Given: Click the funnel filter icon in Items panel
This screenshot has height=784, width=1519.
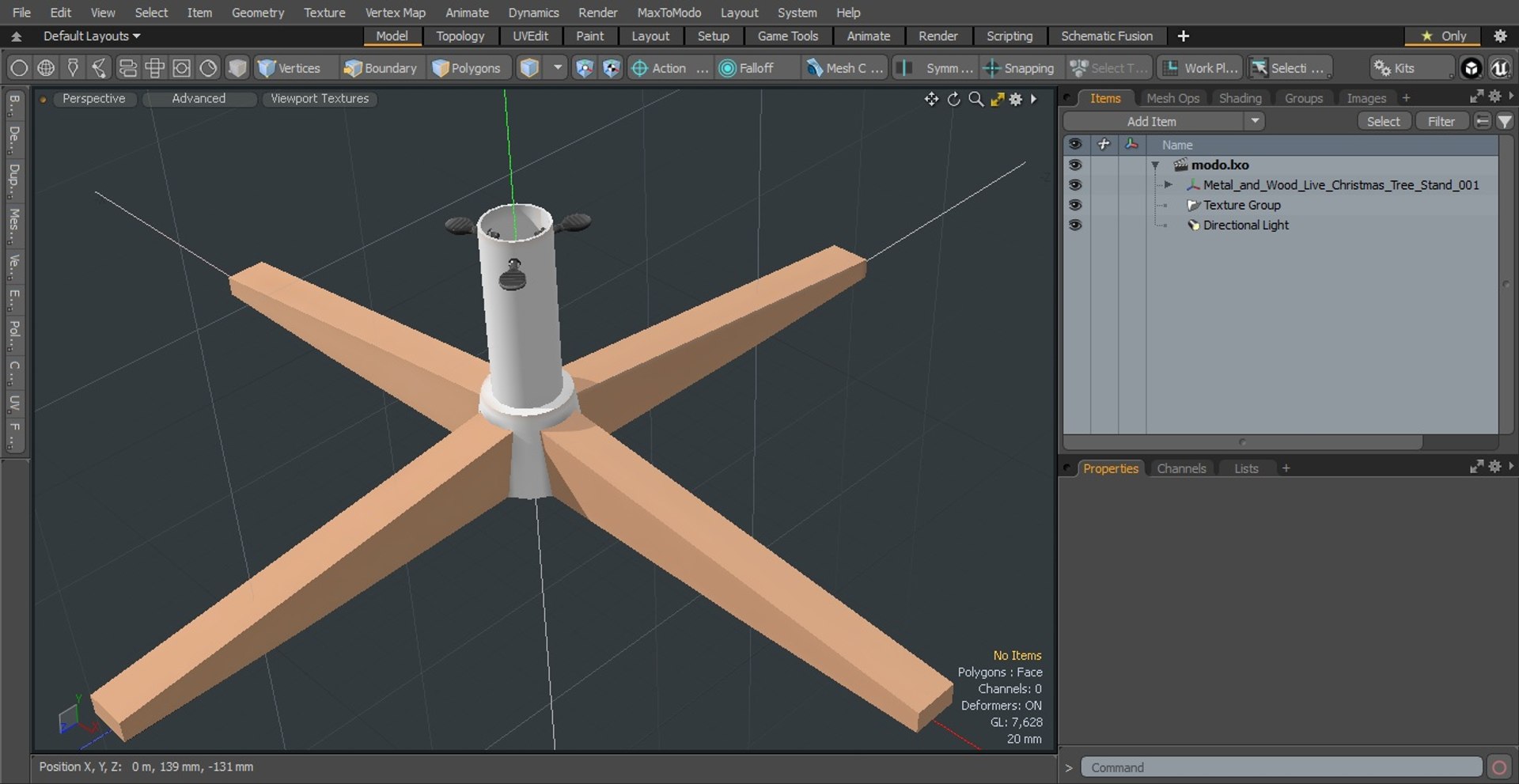Looking at the screenshot, I should point(1505,121).
